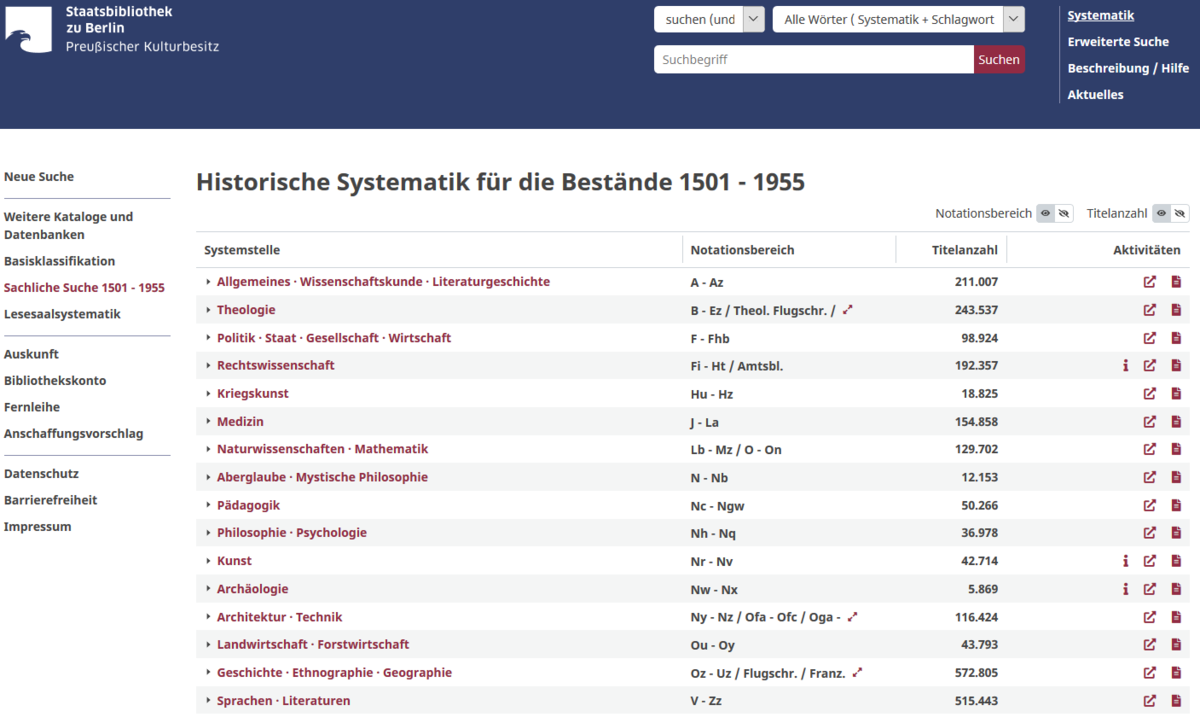The height and width of the screenshot is (723, 1200).
Task: Open Landwirtschaft · Forstwirtschaft link
Action: 313,645
